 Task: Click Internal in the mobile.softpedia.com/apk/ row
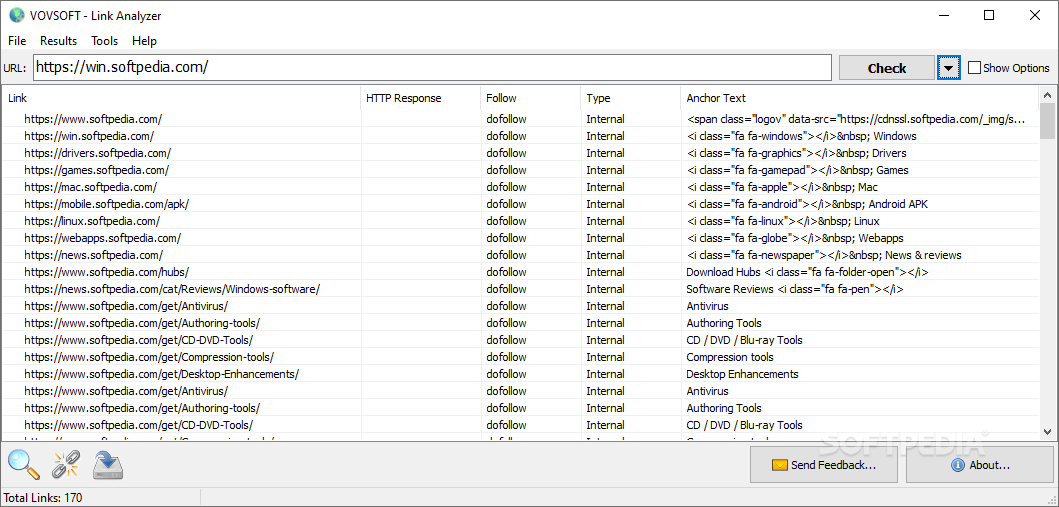605,204
